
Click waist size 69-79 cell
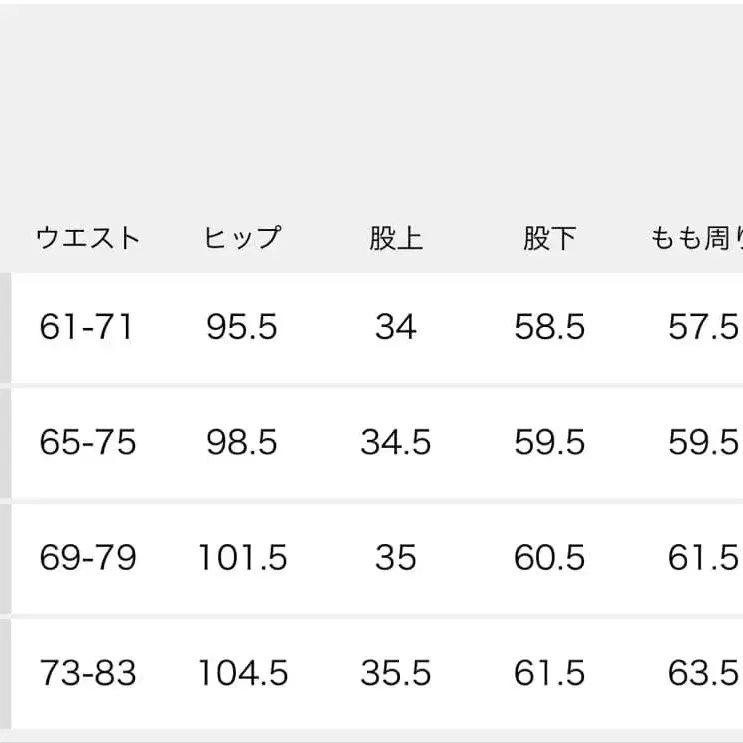pyautogui.click(x=88, y=557)
